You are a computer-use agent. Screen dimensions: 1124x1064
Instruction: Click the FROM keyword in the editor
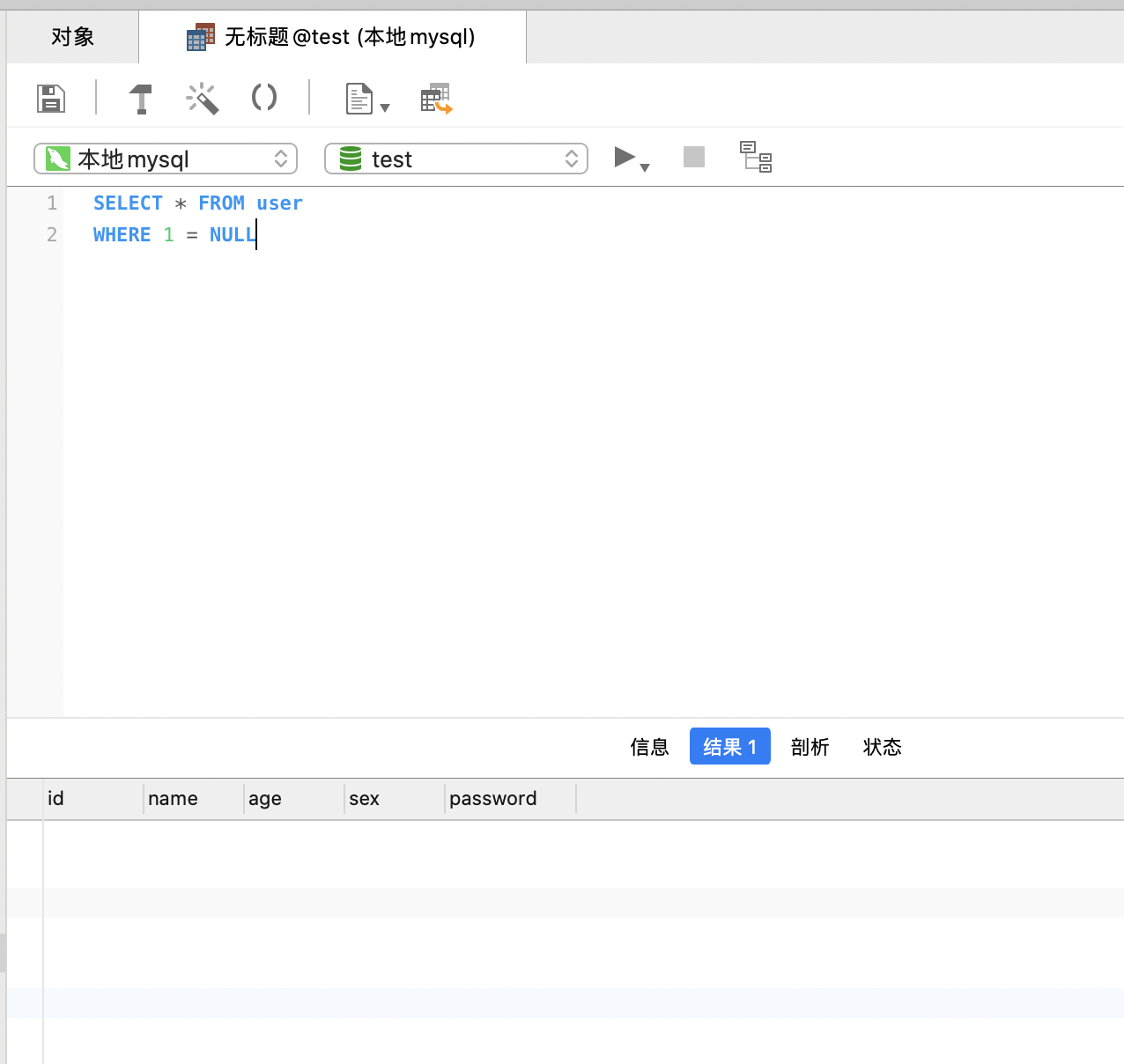tap(221, 203)
